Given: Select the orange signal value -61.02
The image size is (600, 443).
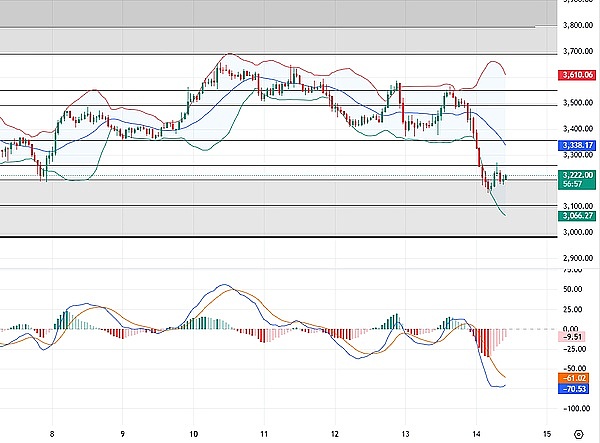Looking at the screenshot, I should 575,377.
